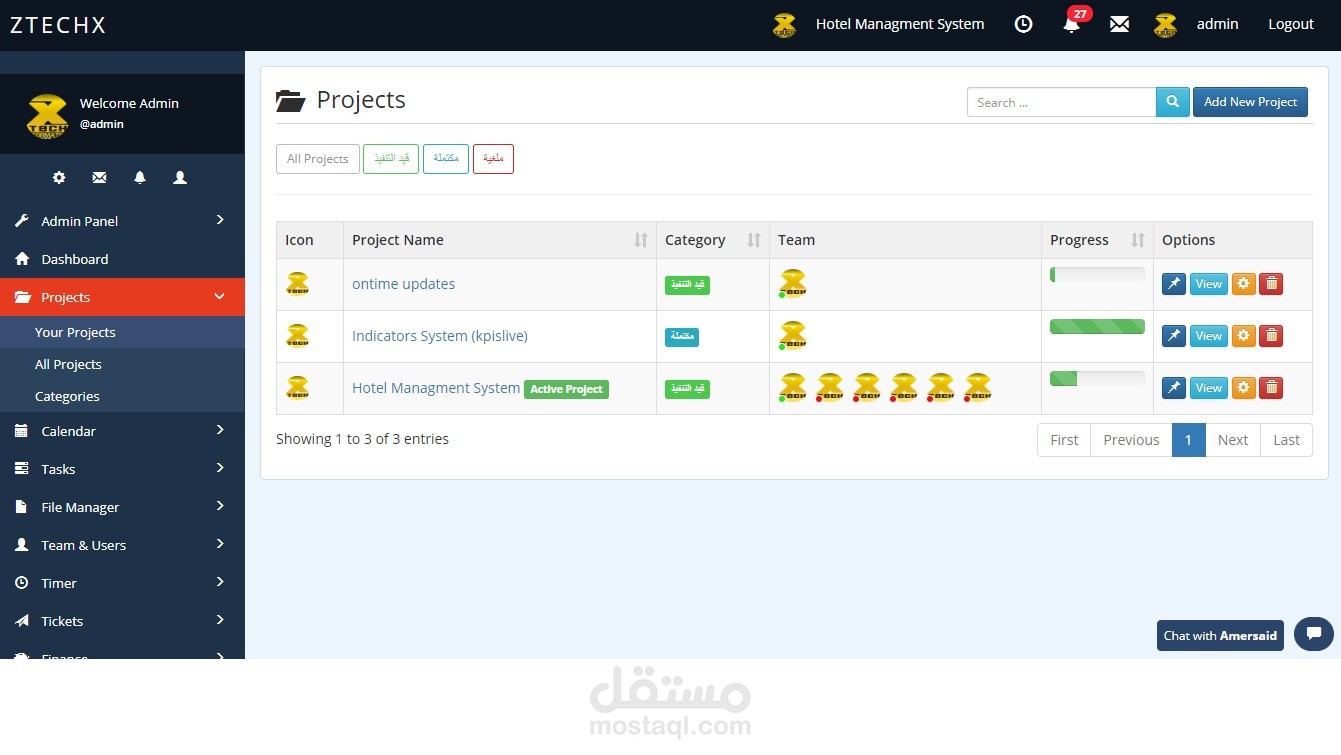Open settings for Hotel Managment System row
This screenshot has height=755, width=1341.
point(1243,388)
